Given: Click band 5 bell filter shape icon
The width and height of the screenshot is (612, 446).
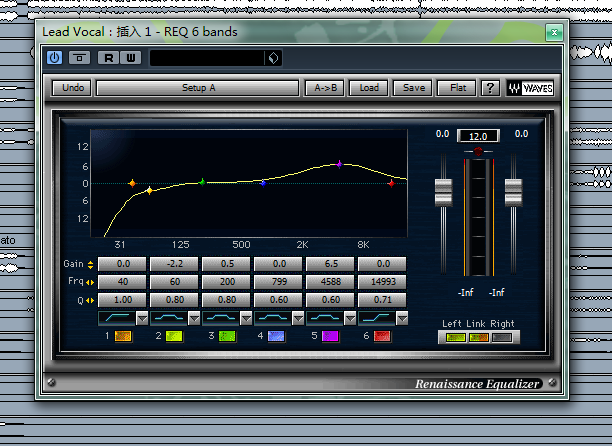Looking at the screenshot, I should tap(325, 318).
